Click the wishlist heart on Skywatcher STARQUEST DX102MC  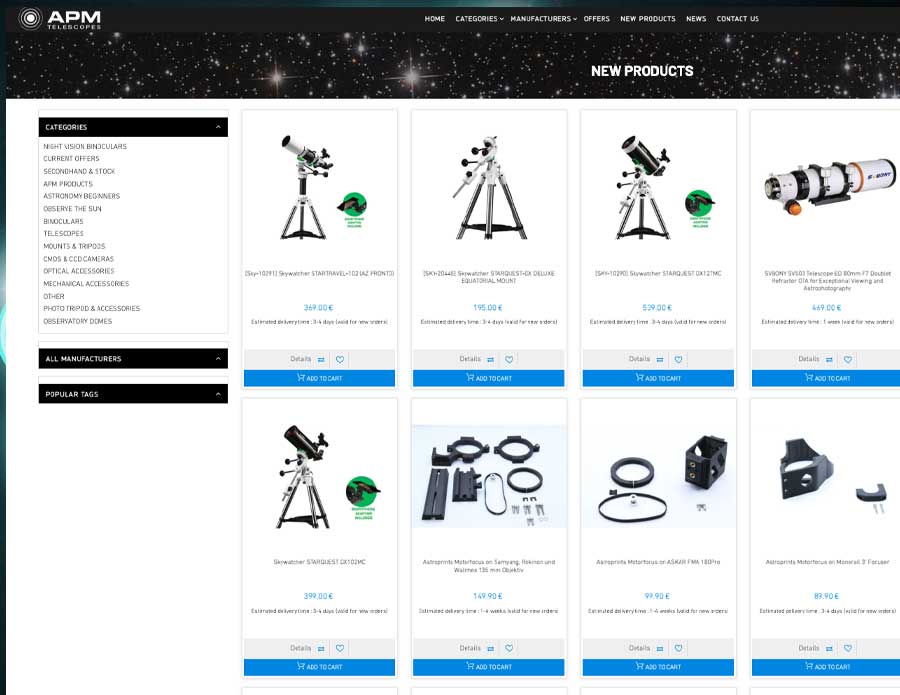340,648
